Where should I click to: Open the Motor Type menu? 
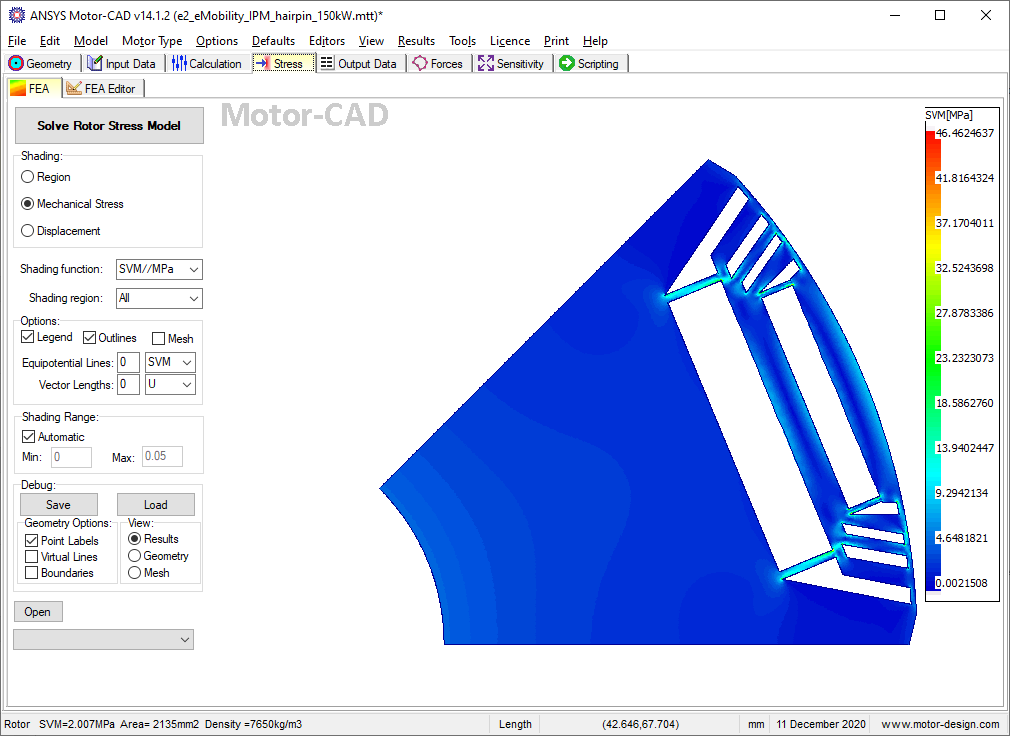(x=152, y=41)
